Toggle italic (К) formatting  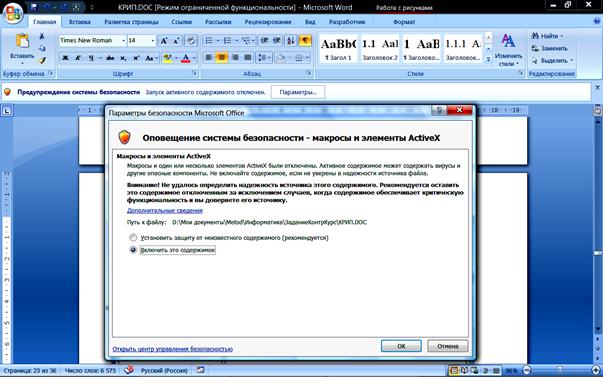[x=78, y=58]
